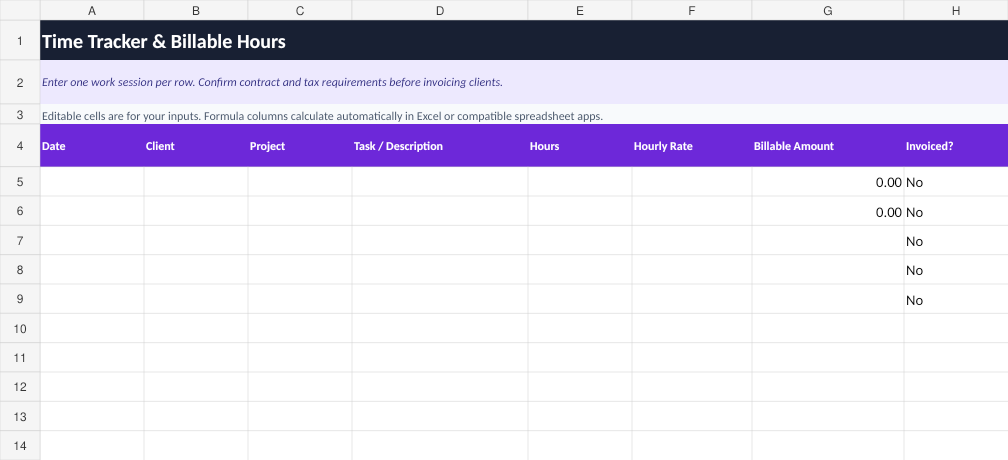Select the corner select-all box
Screen dimensions: 1008x460
pyautogui.click(x=20, y=10)
